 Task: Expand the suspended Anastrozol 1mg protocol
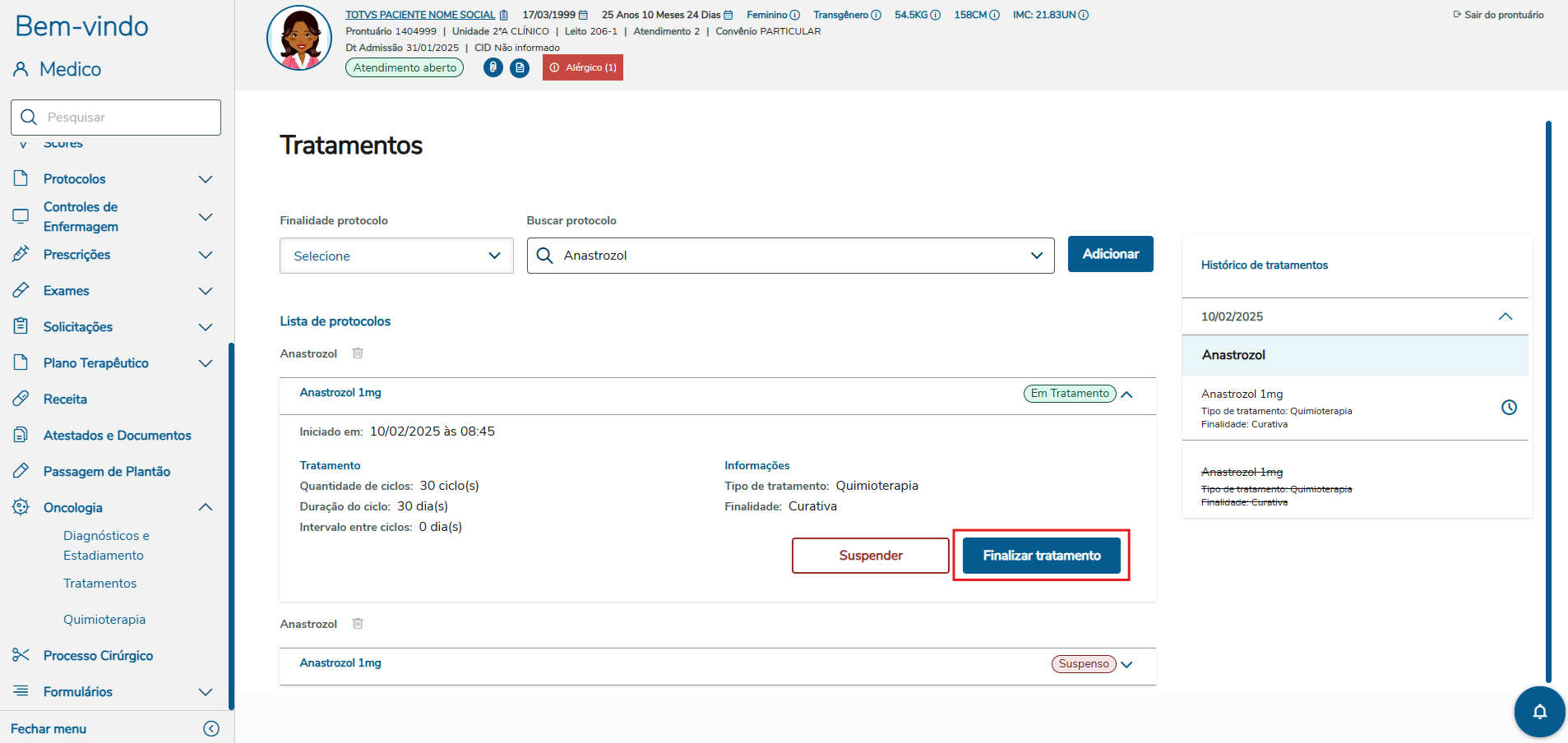click(x=1126, y=664)
